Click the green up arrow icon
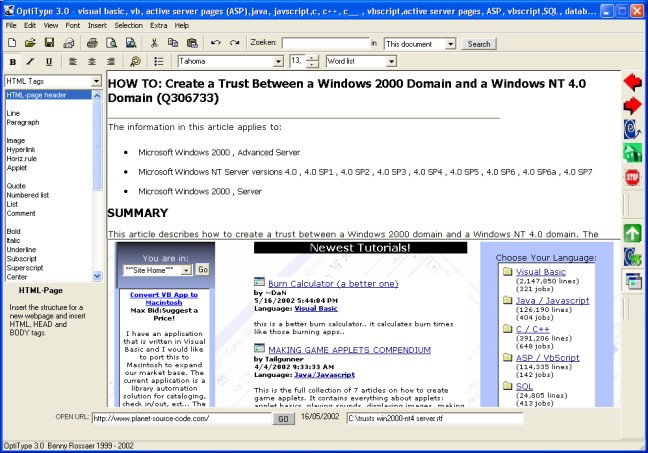Viewport: 648px width, 453px height. (632, 234)
